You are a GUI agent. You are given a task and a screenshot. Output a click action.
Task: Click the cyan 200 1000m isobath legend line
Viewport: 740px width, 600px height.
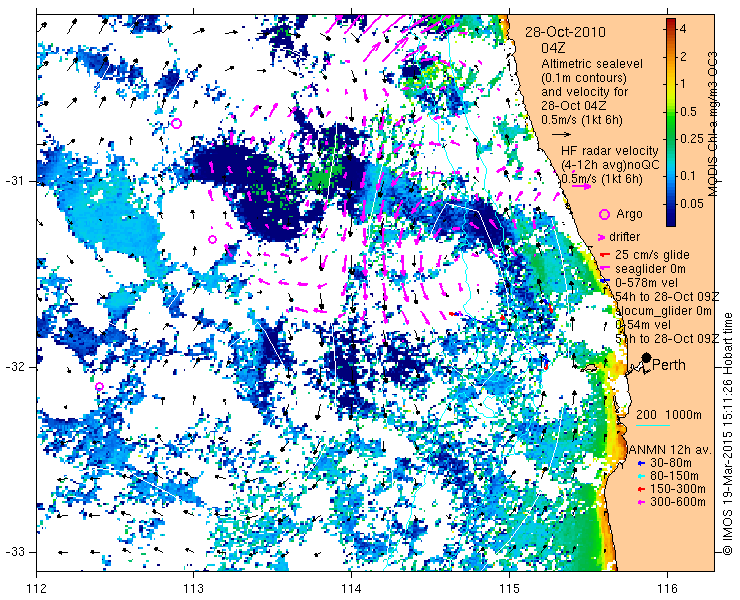coord(653,426)
